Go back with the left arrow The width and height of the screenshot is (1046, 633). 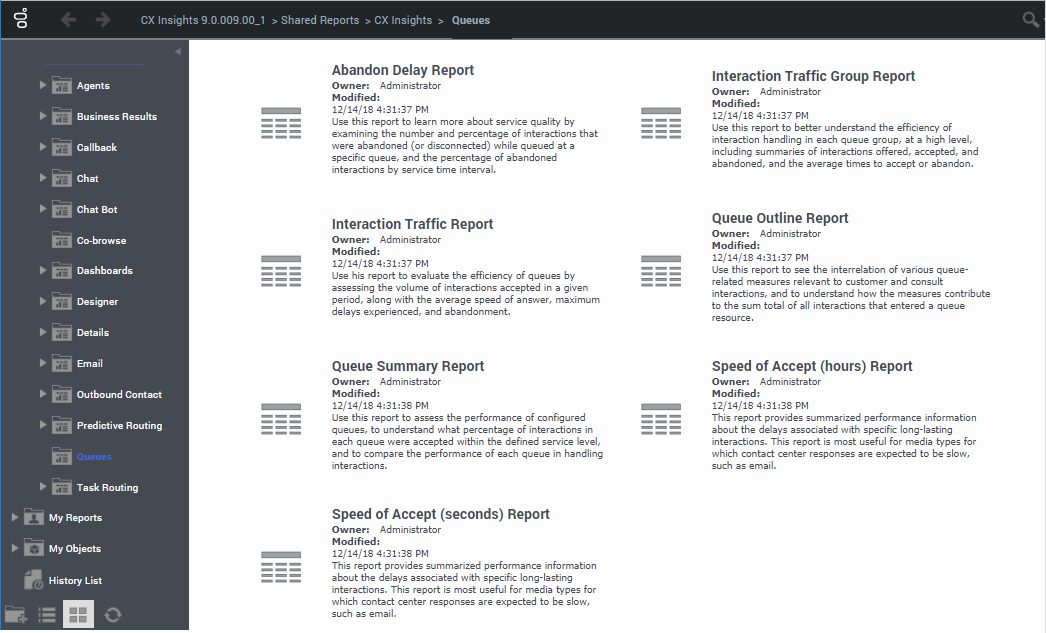click(68, 19)
